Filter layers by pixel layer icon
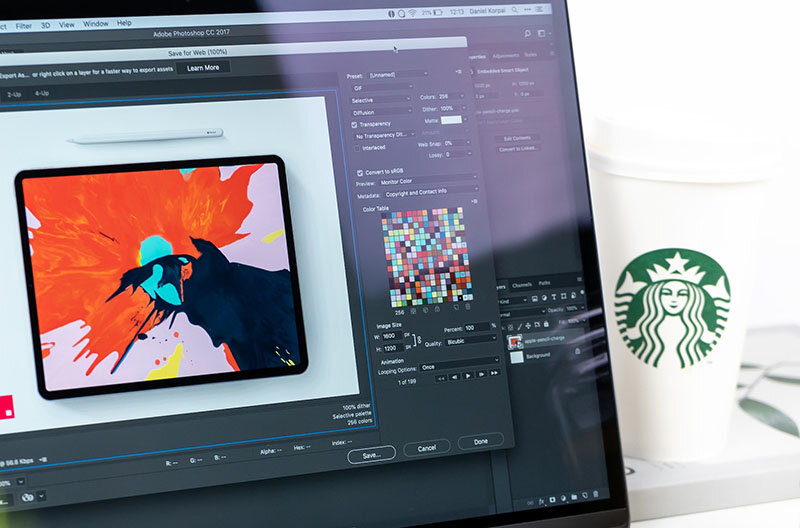 [534, 298]
